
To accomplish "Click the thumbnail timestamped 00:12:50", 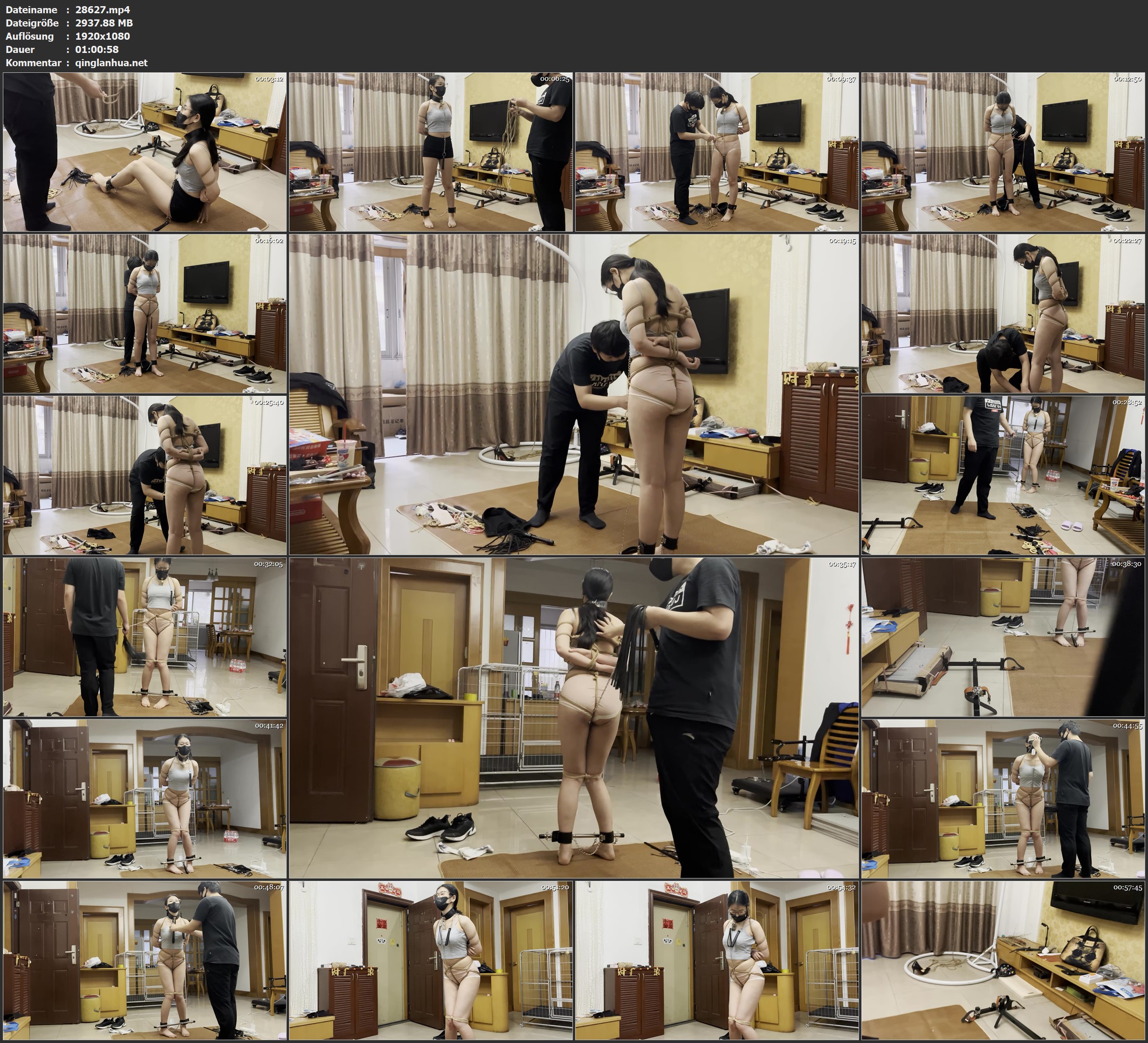I will click(1003, 151).
